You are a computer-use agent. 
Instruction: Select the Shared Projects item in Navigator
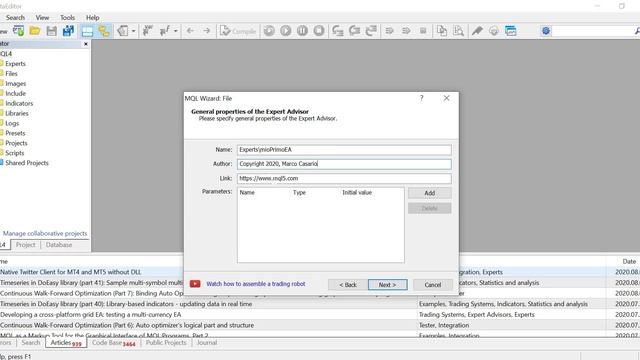click(27, 163)
